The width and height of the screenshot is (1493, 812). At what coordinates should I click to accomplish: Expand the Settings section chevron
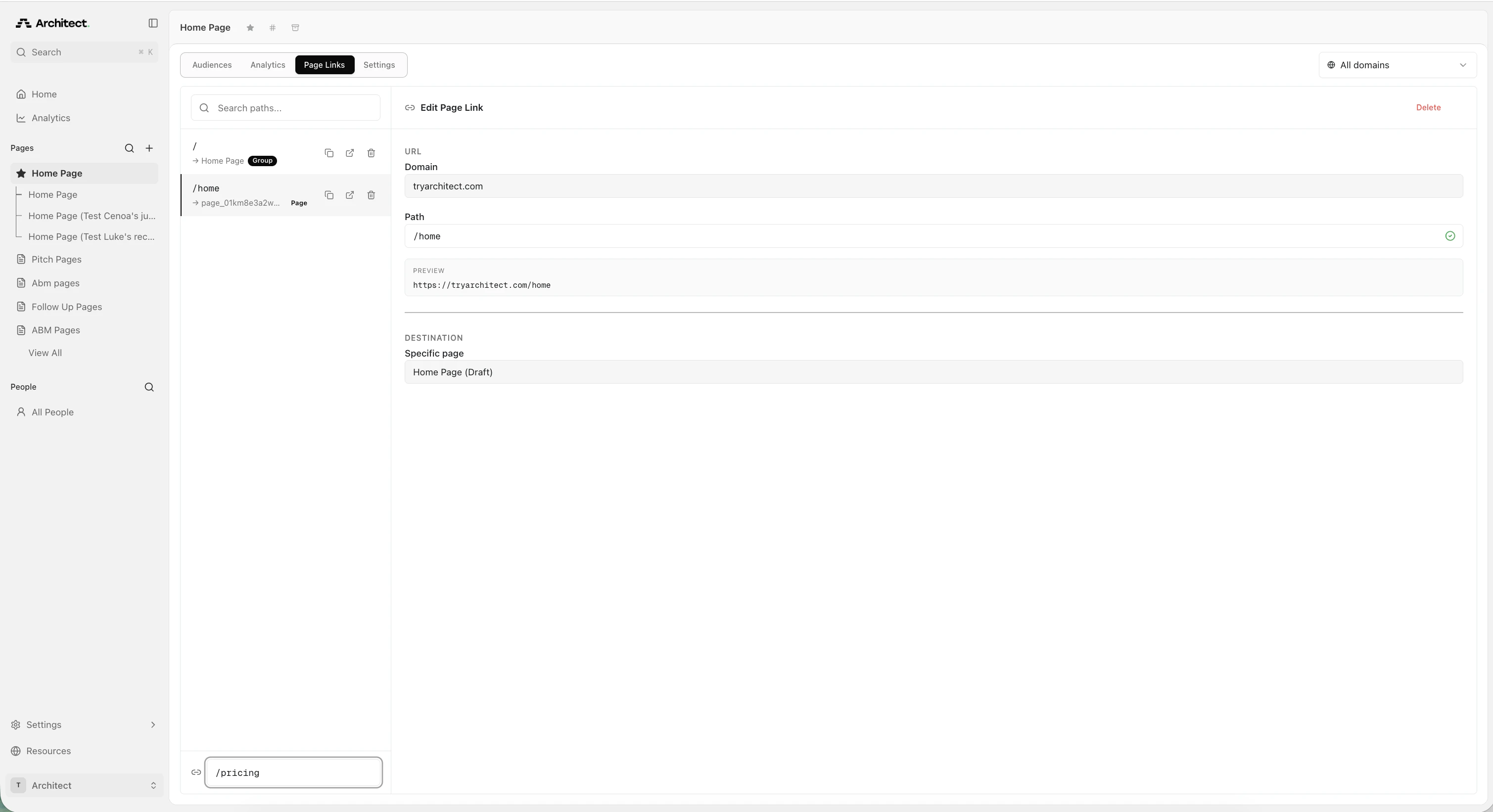coord(153,724)
